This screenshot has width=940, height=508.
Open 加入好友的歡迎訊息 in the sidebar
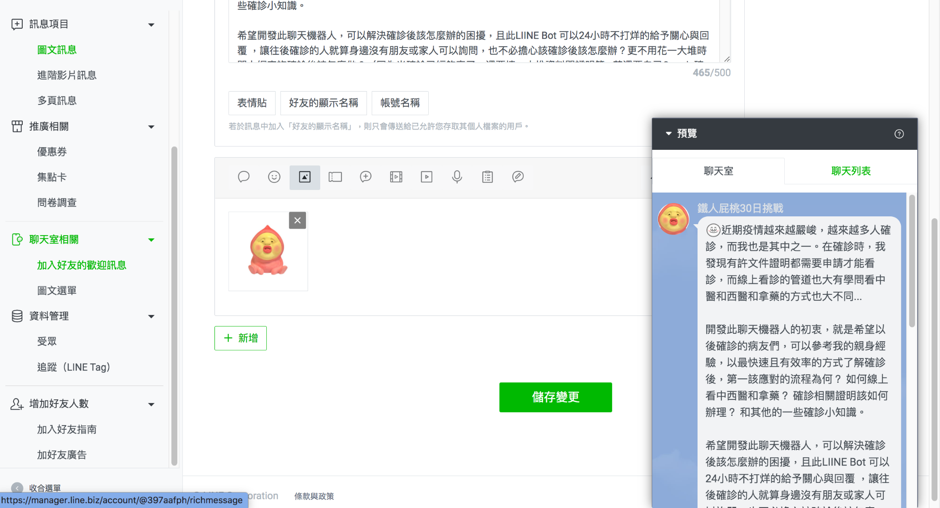point(82,265)
